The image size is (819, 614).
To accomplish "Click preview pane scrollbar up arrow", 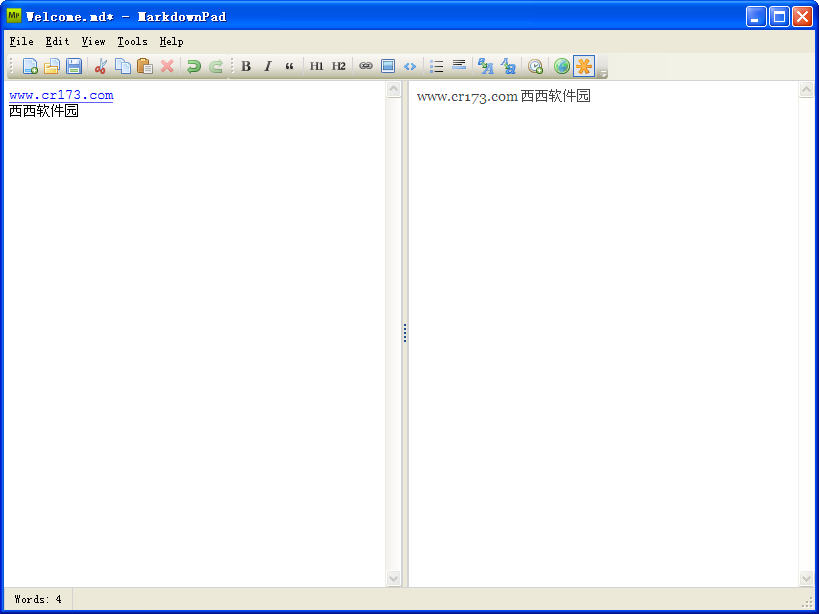I will pyautogui.click(x=806, y=89).
